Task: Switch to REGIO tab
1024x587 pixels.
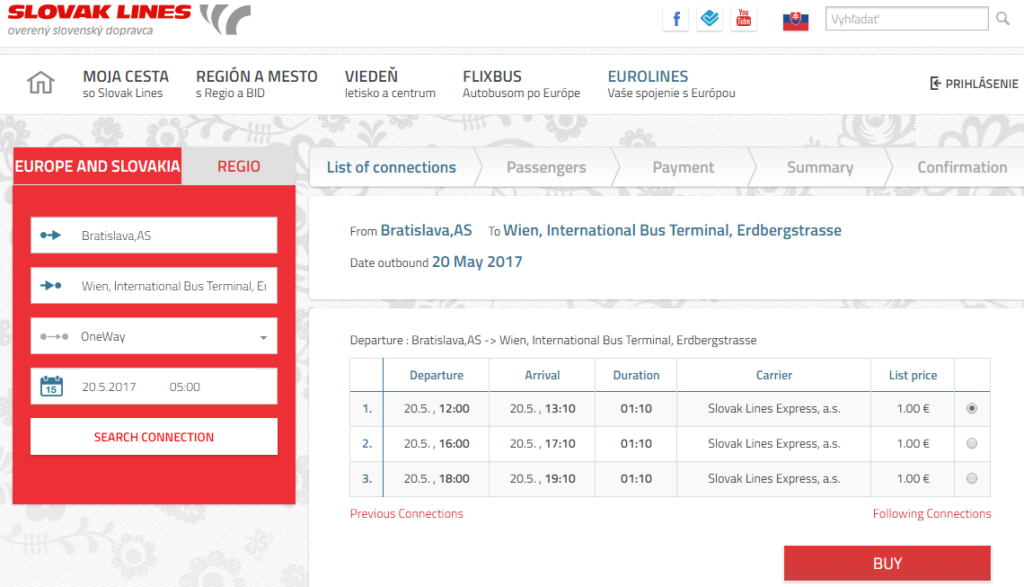Action: pyautogui.click(x=238, y=166)
